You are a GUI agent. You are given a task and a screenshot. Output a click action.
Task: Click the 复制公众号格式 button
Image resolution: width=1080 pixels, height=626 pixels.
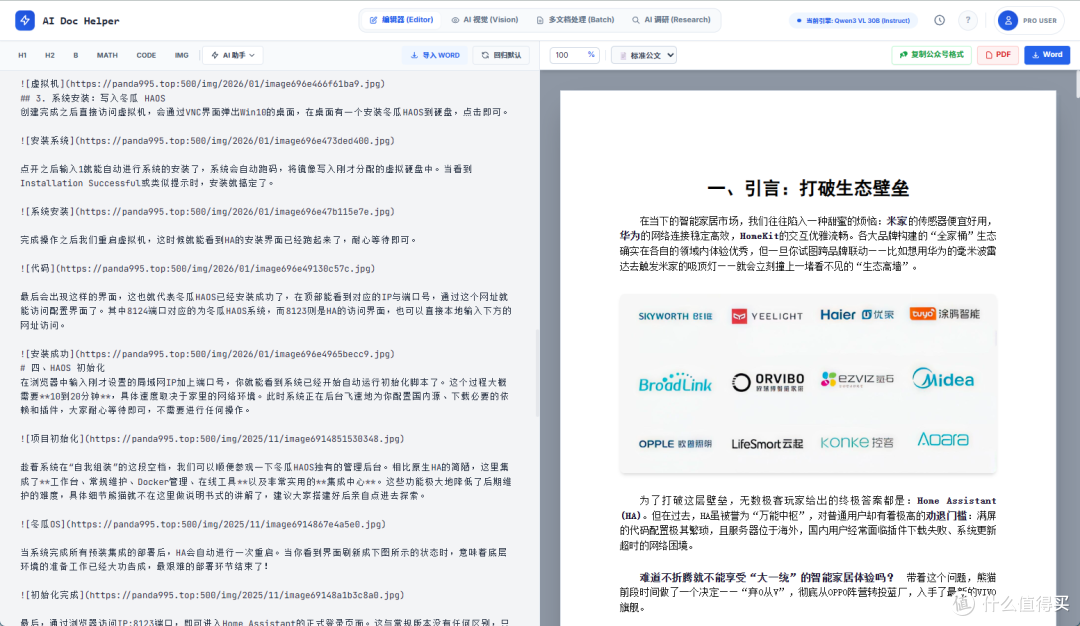point(931,55)
